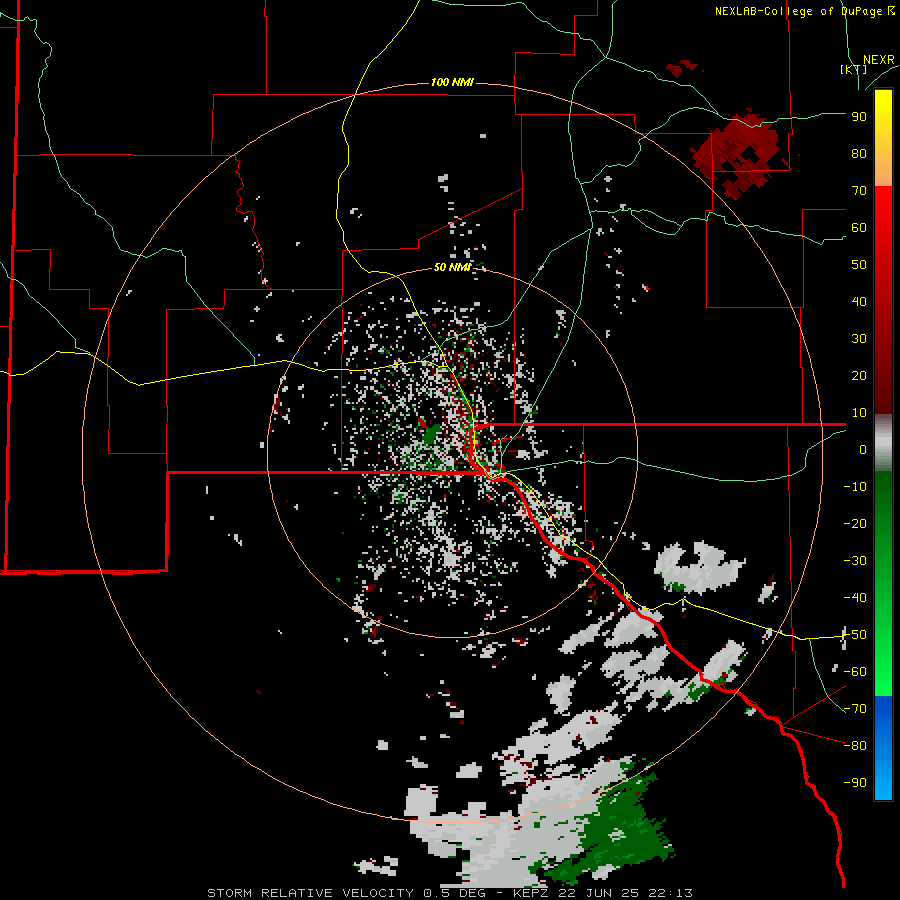Screen dimensions: 900x900
Task: Click the [KT] units label
Action: tap(853, 69)
